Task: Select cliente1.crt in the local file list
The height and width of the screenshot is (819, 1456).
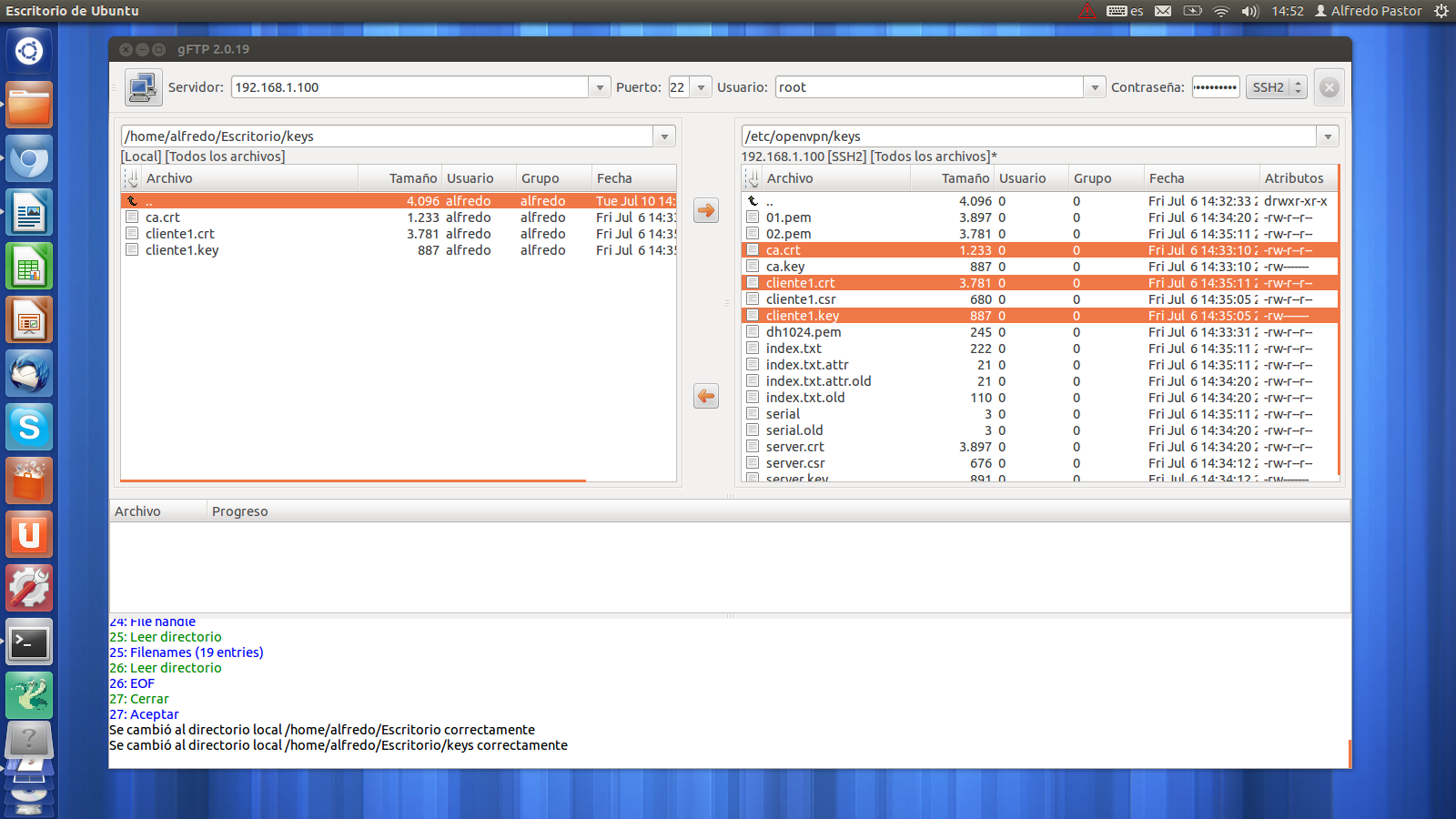Action: 180,234
